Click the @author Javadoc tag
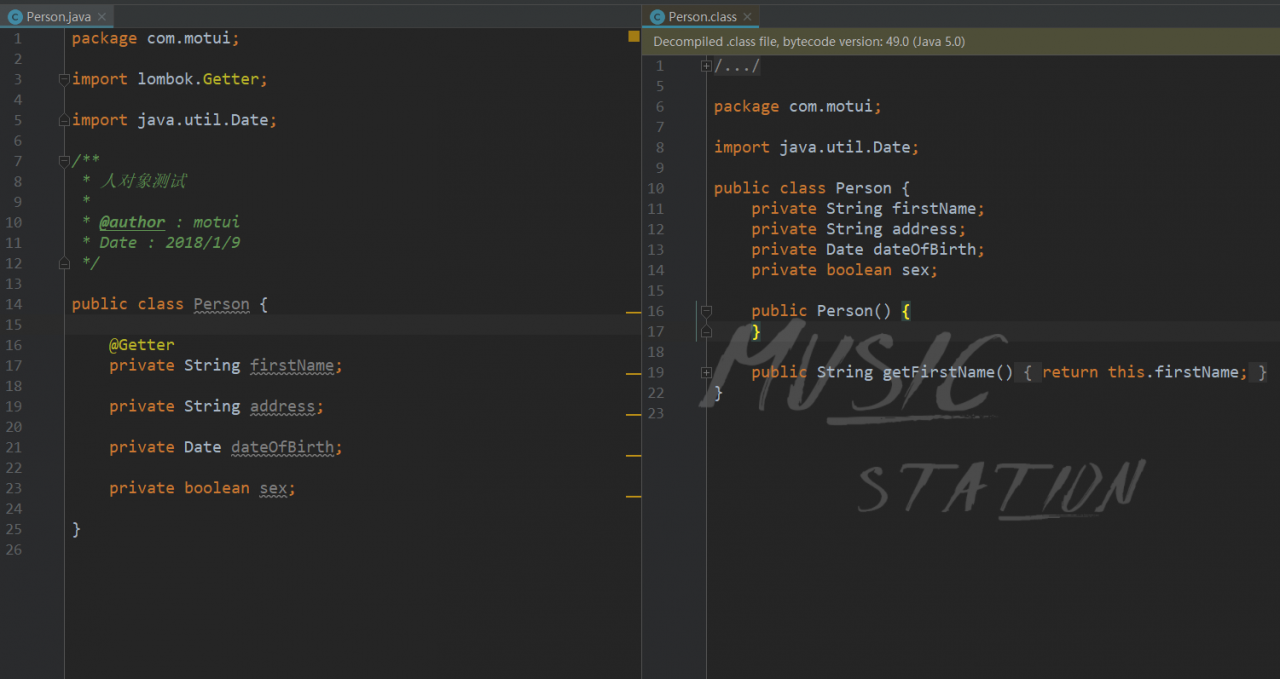 click(132, 222)
